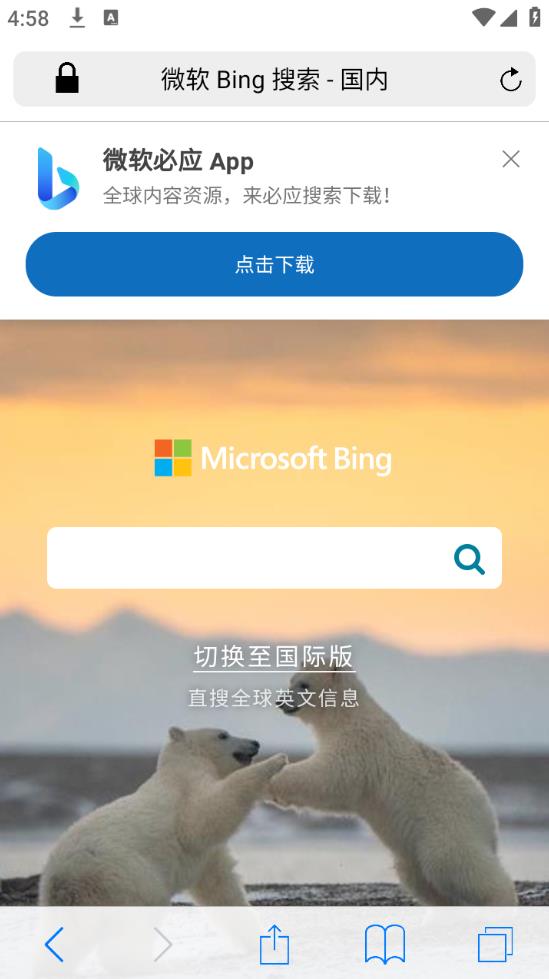Tap the 微软必应 App banner title
Screen dimensions: 549x979
click(x=178, y=161)
